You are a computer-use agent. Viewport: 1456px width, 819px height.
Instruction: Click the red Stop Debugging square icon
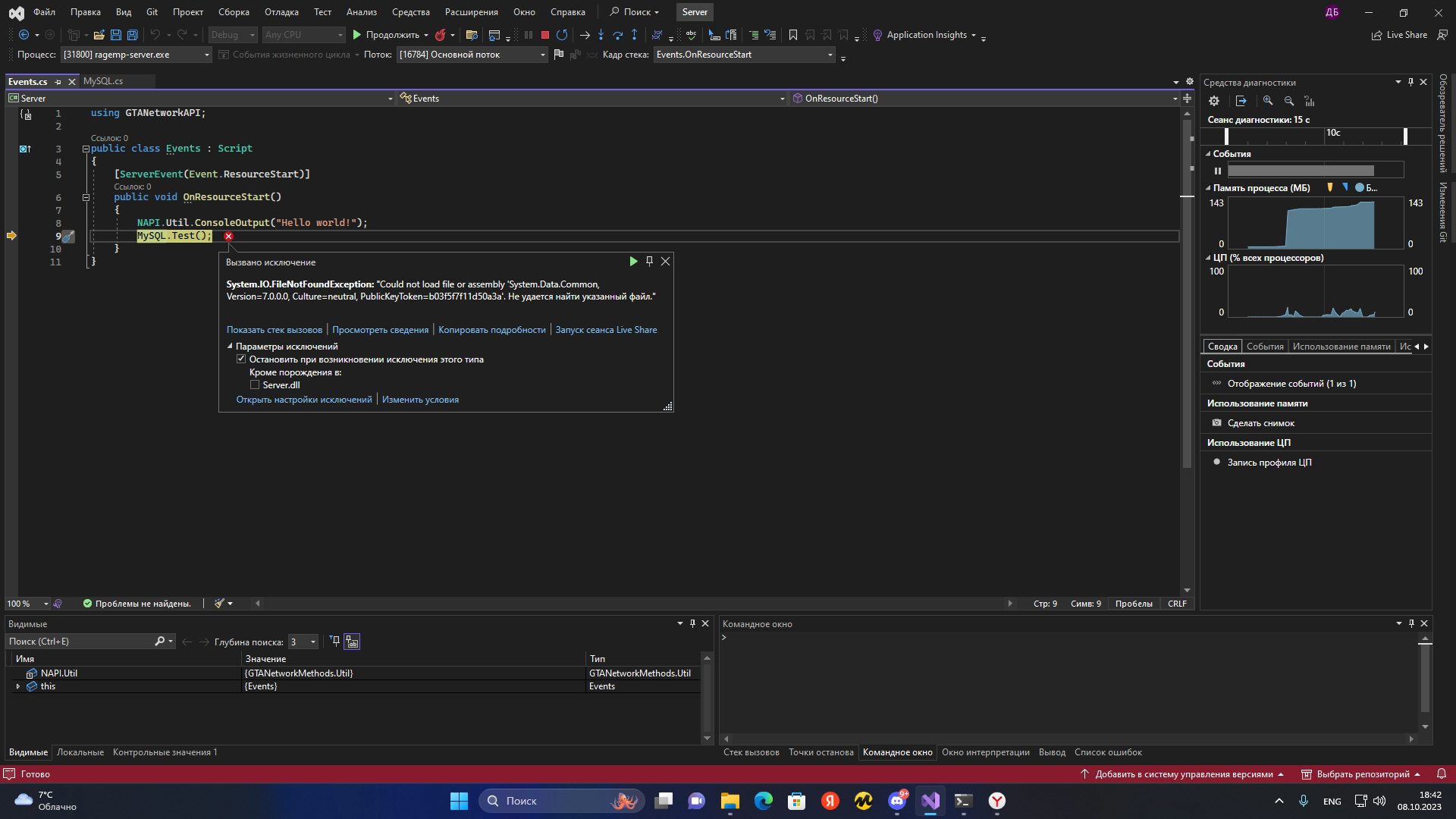[x=544, y=35]
